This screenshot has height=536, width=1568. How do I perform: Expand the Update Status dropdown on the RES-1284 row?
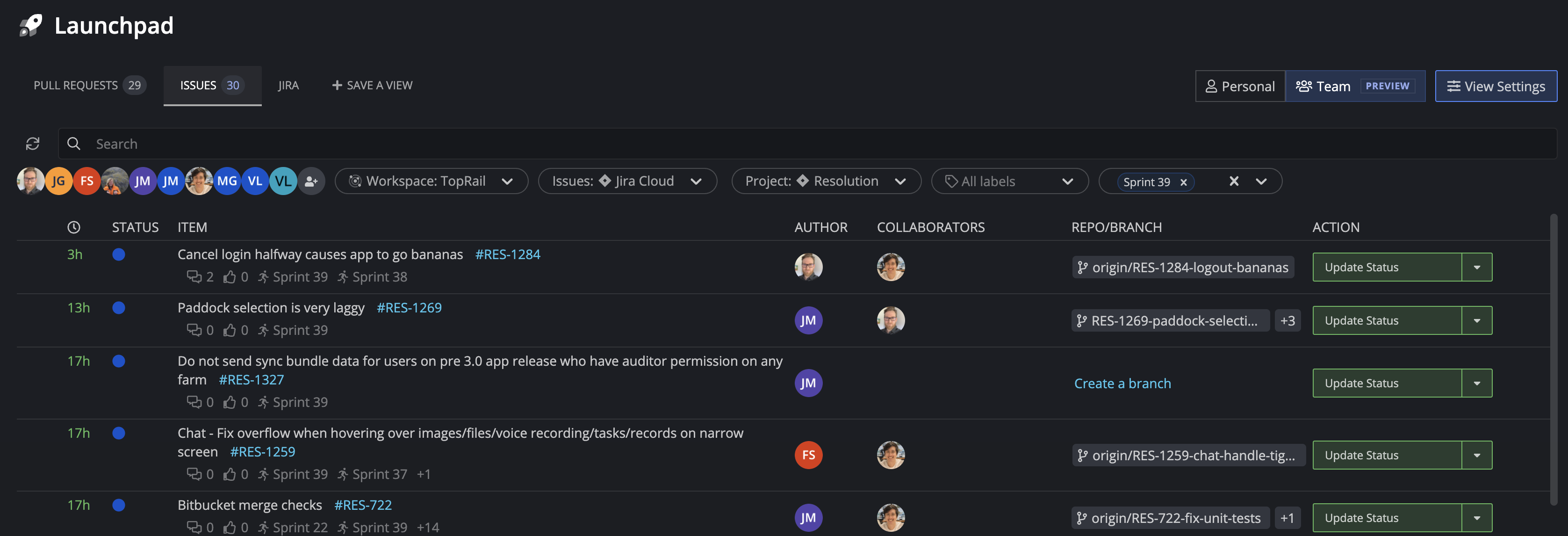1477,267
